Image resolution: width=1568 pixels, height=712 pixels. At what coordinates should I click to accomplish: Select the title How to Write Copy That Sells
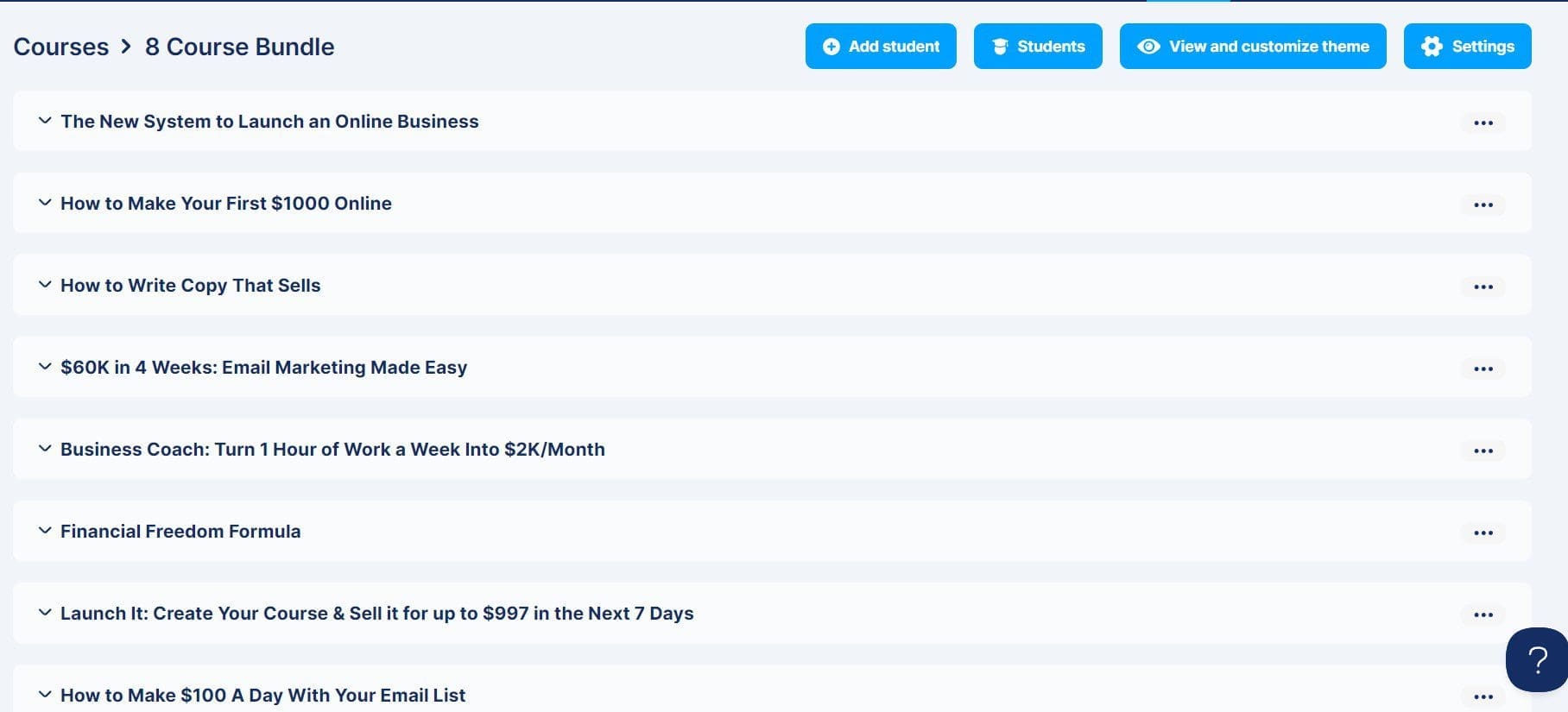point(191,286)
